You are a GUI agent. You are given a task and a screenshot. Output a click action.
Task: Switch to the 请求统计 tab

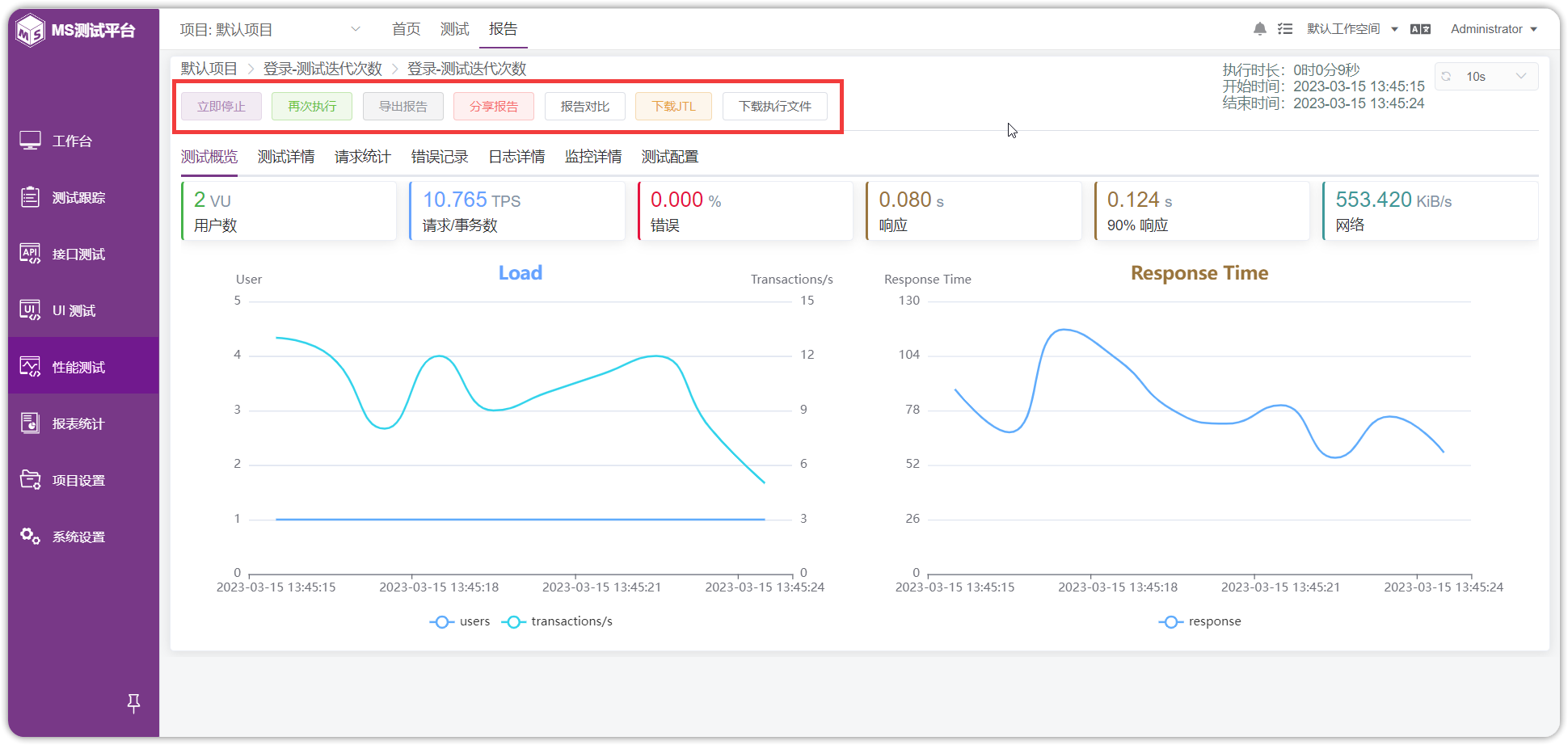[363, 157]
